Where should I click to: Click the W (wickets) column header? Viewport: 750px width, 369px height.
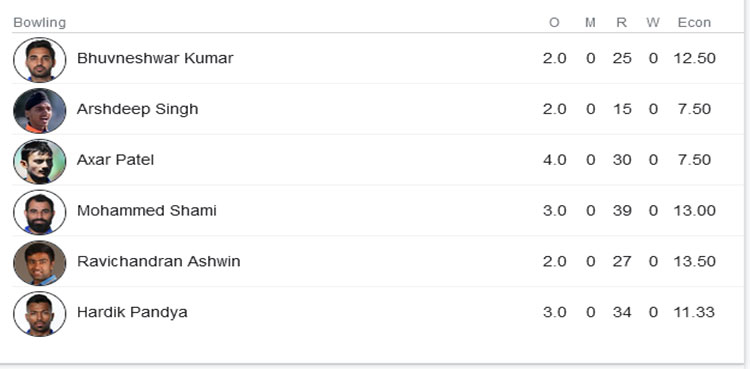coord(653,22)
